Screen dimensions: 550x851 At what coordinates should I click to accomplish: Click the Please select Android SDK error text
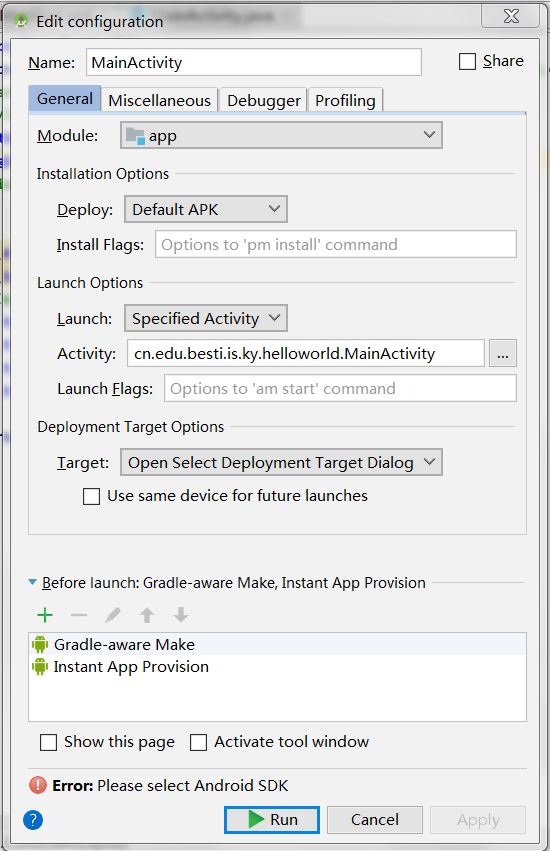coord(193,785)
